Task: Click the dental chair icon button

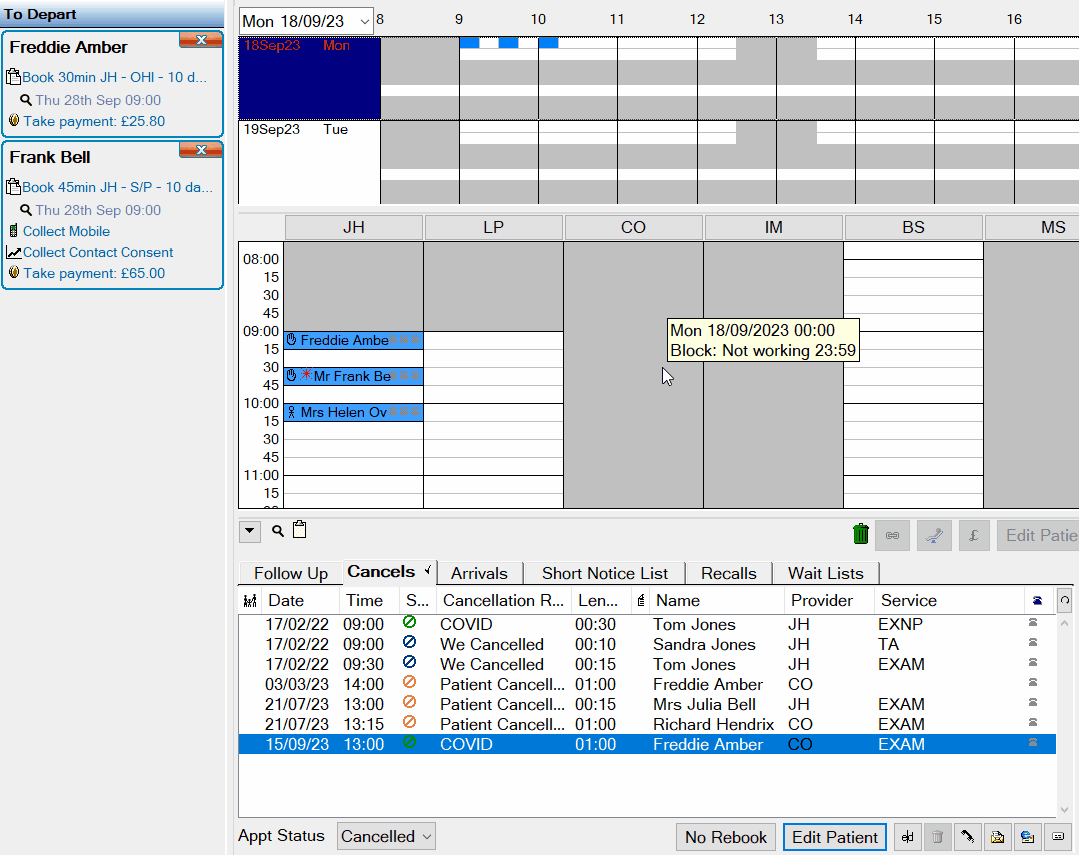Action: (x=934, y=535)
